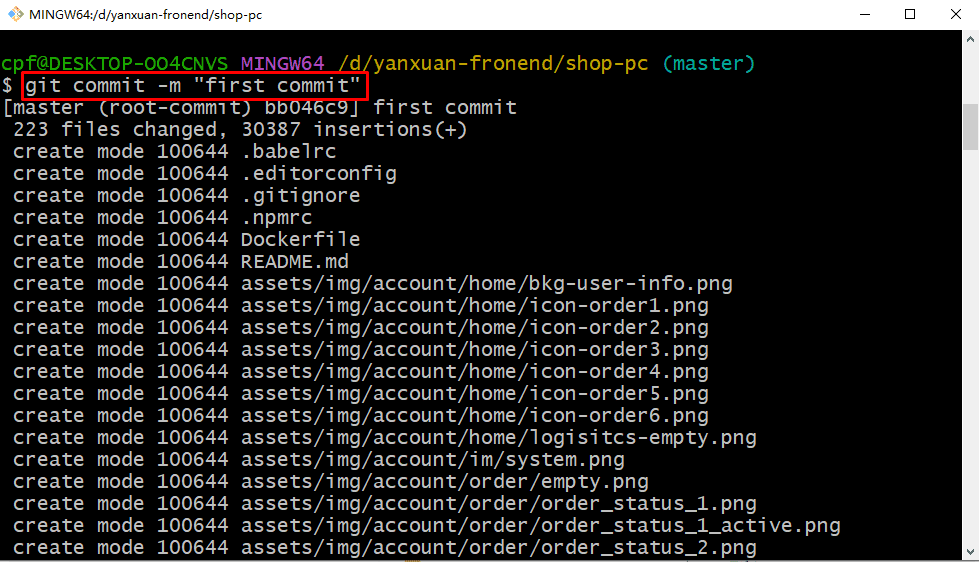The image size is (979, 562).
Task: Click the (master) branch label in prompt
Action: click(709, 64)
